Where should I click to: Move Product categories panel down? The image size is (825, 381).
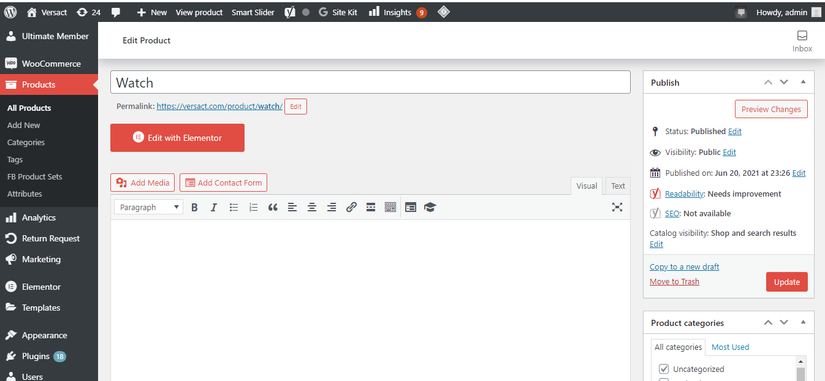pyautogui.click(x=784, y=323)
